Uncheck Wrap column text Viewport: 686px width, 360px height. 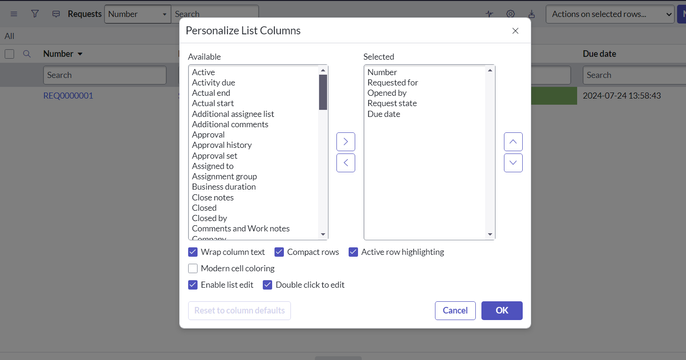click(x=193, y=252)
